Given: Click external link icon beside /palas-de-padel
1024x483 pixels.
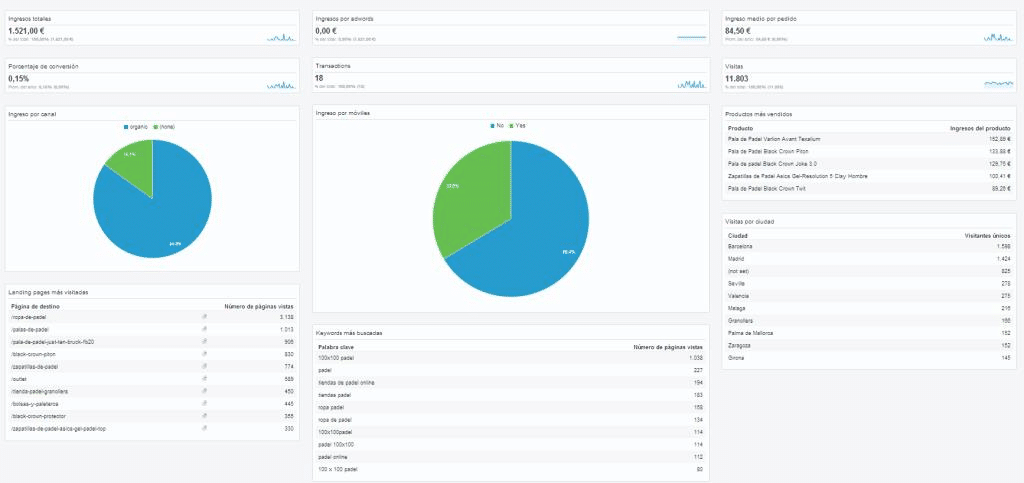Looking at the screenshot, I should [204, 329].
